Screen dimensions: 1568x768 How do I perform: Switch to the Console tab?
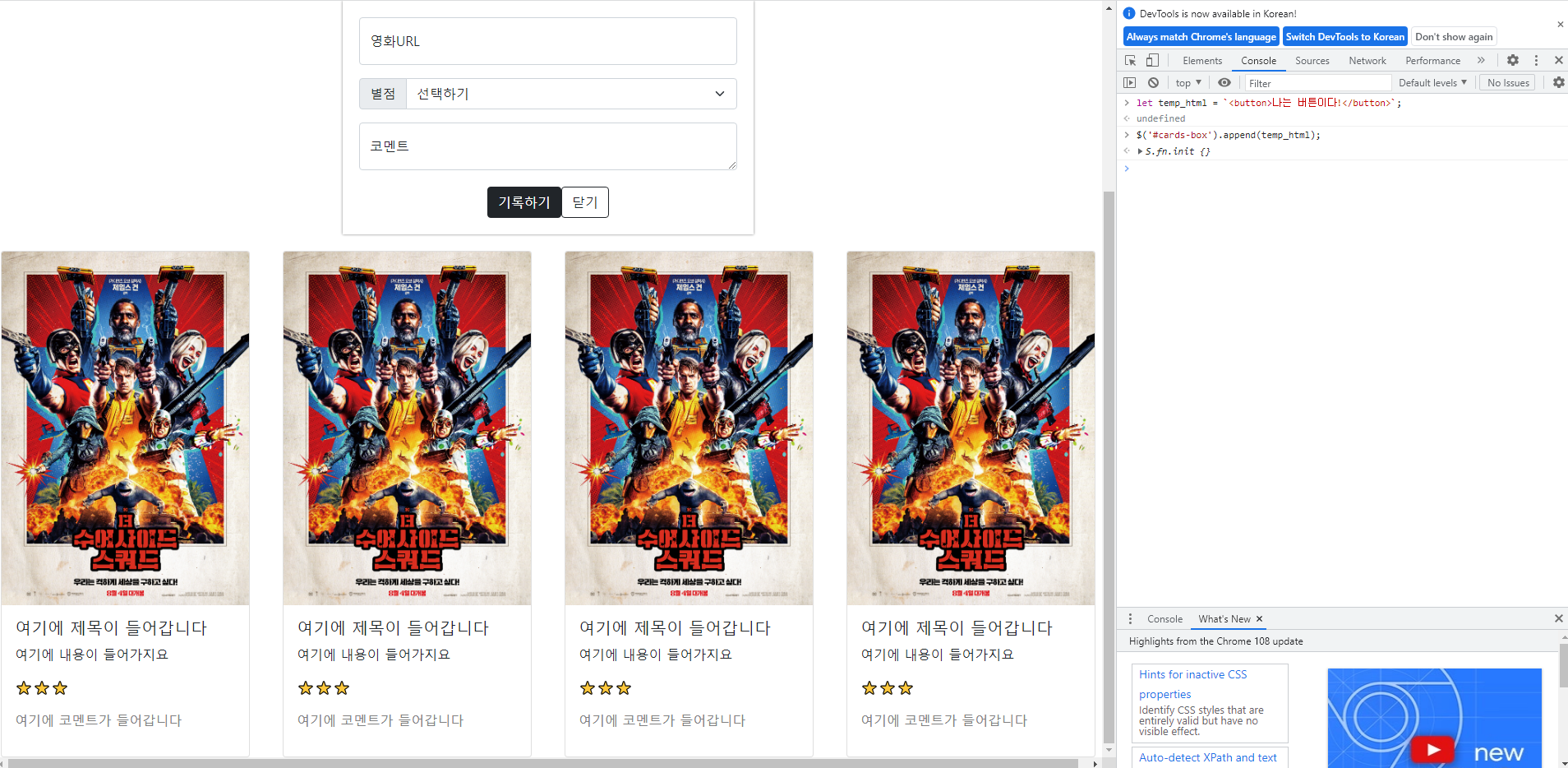tap(1258, 60)
